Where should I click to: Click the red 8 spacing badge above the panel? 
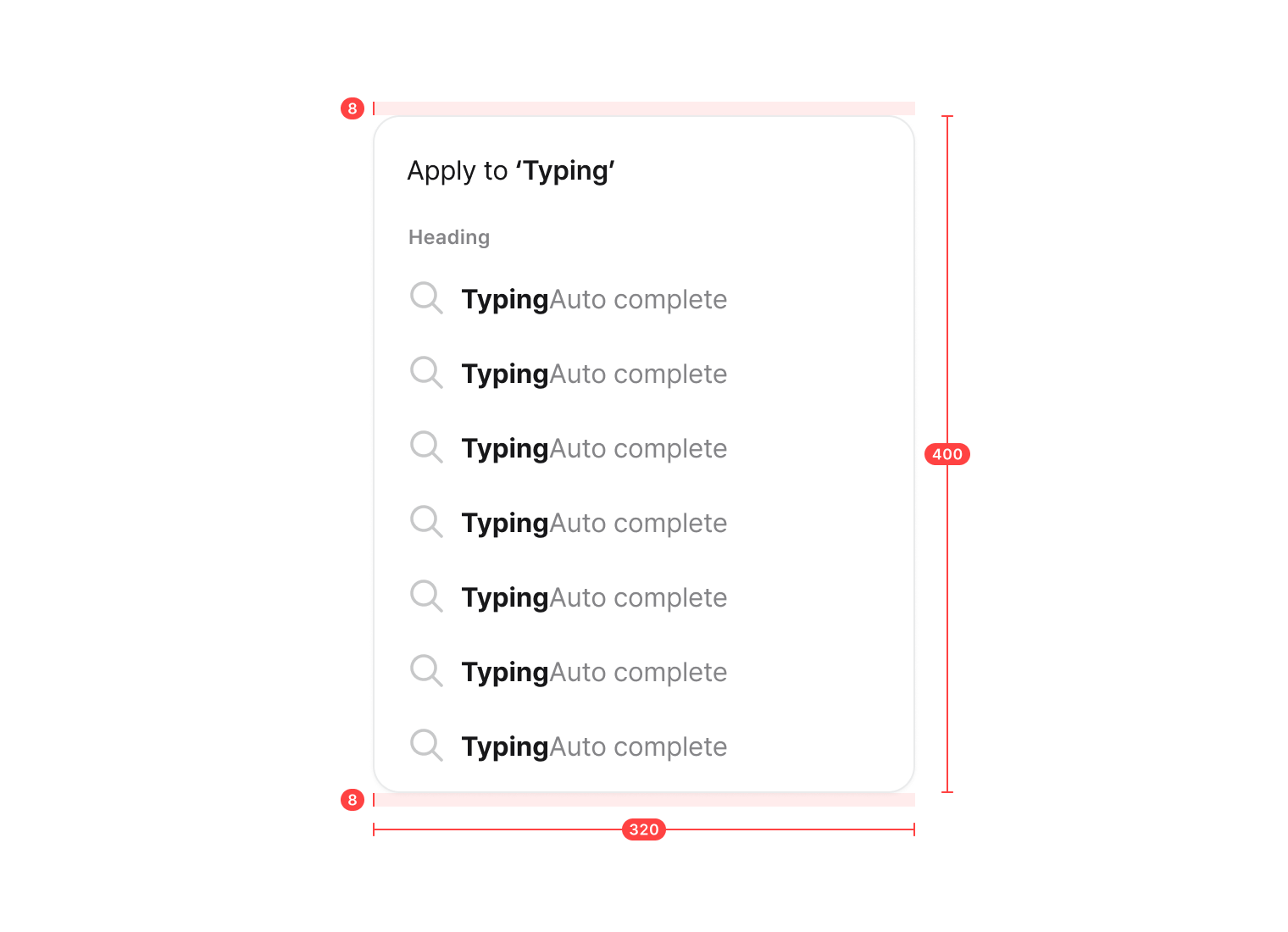pos(353,108)
